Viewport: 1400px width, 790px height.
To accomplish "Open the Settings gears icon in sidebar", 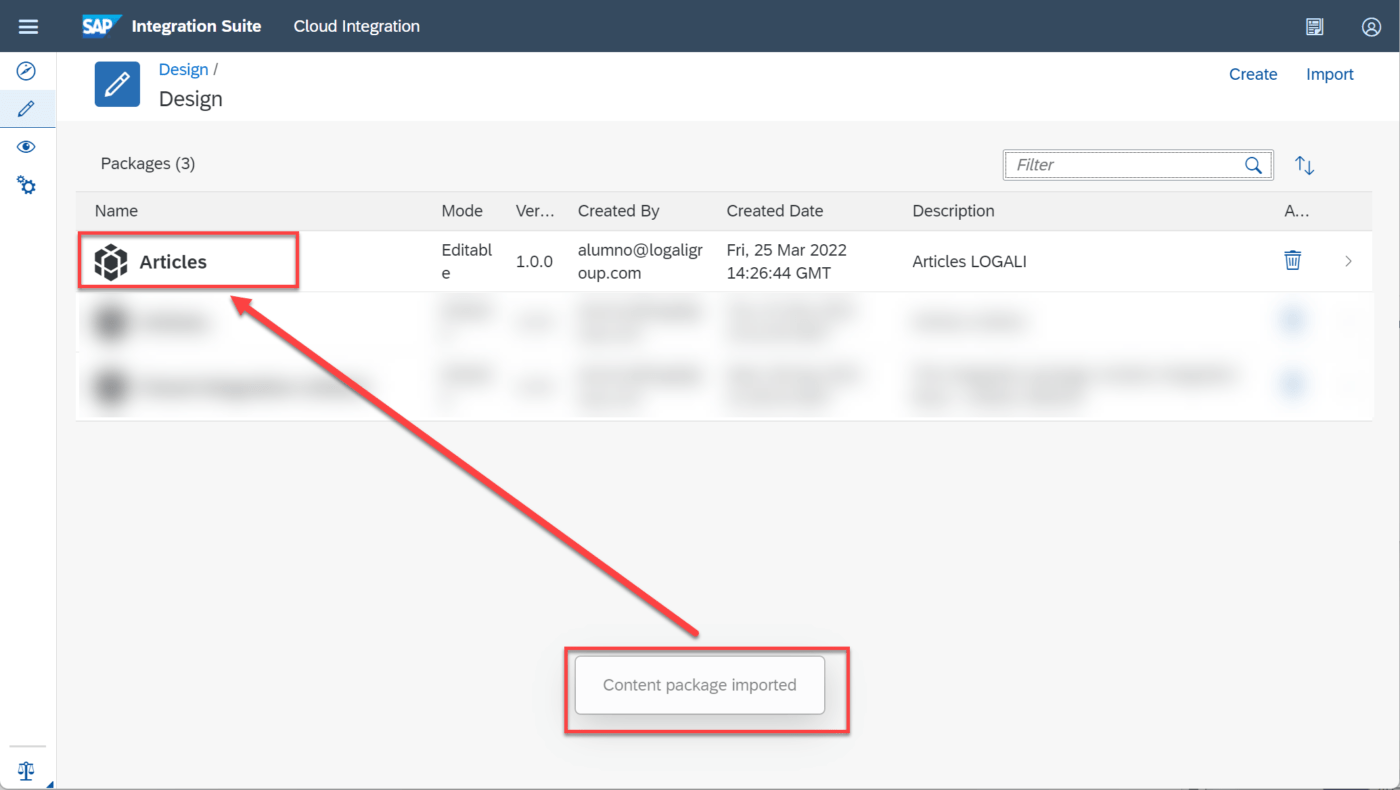I will coord(27,185).
